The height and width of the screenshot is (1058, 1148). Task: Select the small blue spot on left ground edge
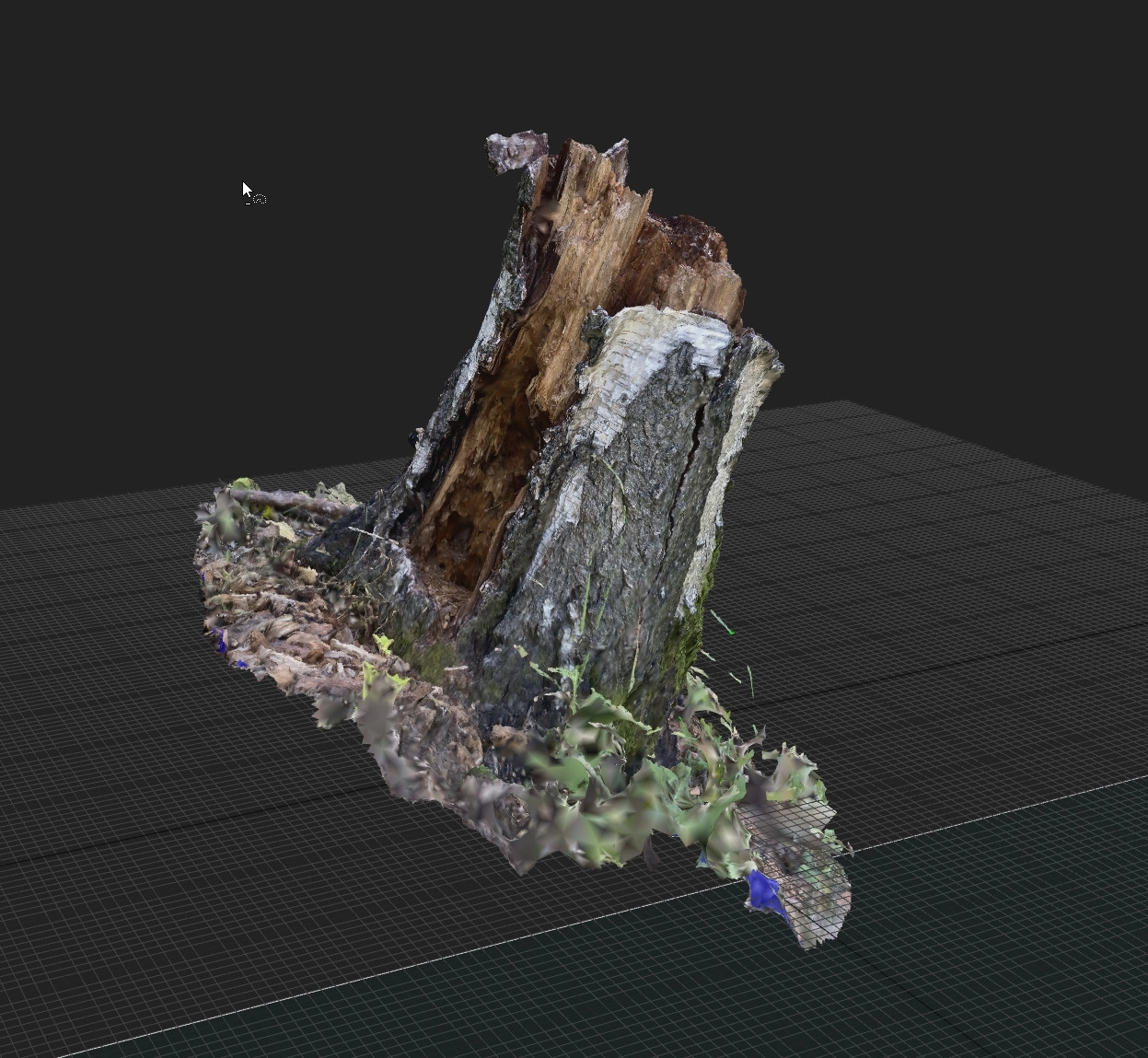(220, 641)
